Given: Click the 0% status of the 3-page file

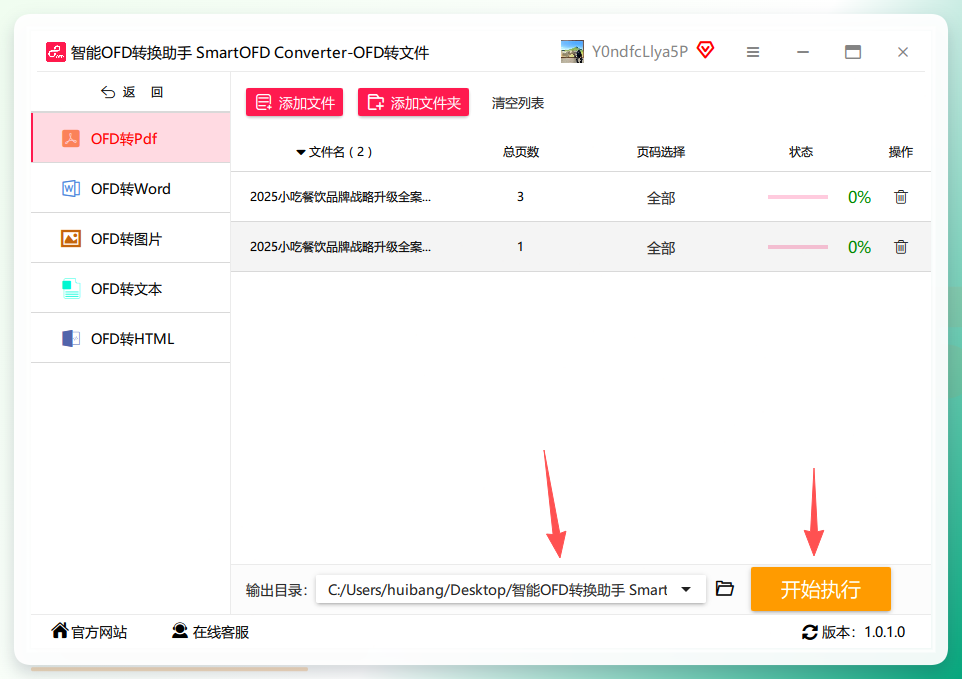Looking at the screenshot, I should tap(859, 197).
